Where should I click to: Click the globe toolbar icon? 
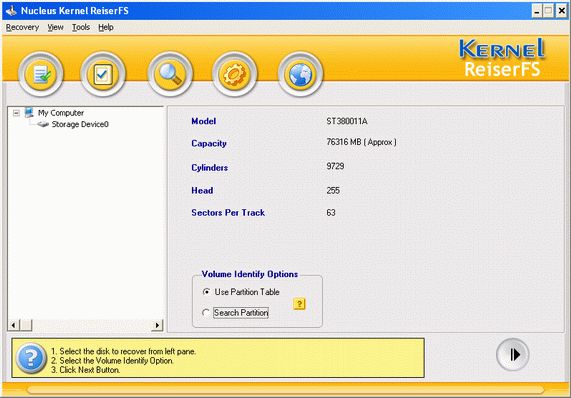[301, 74]
